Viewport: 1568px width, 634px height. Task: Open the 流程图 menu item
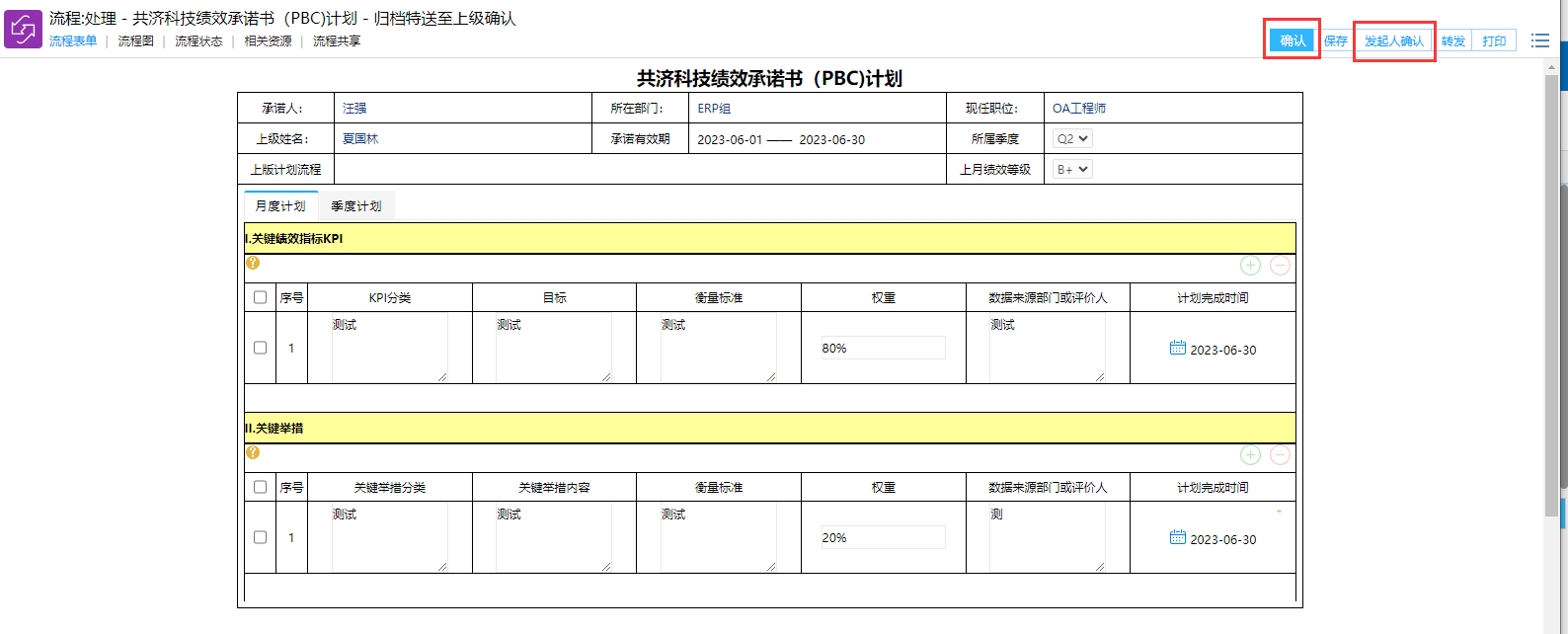pos(135,41)
